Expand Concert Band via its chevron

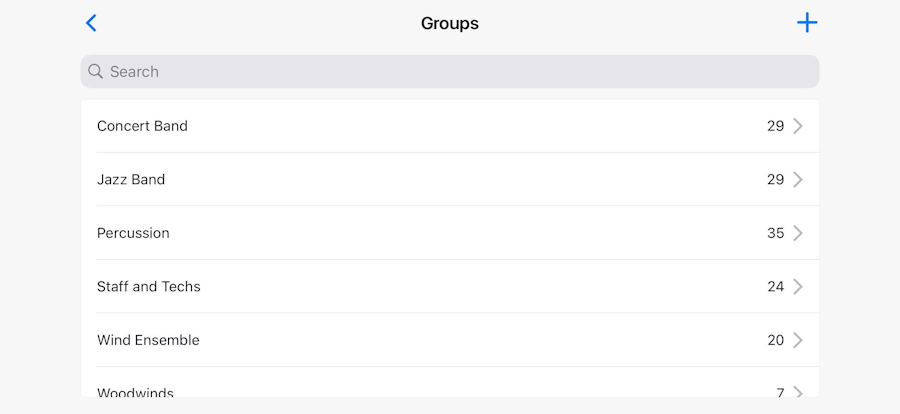[798, 126]
